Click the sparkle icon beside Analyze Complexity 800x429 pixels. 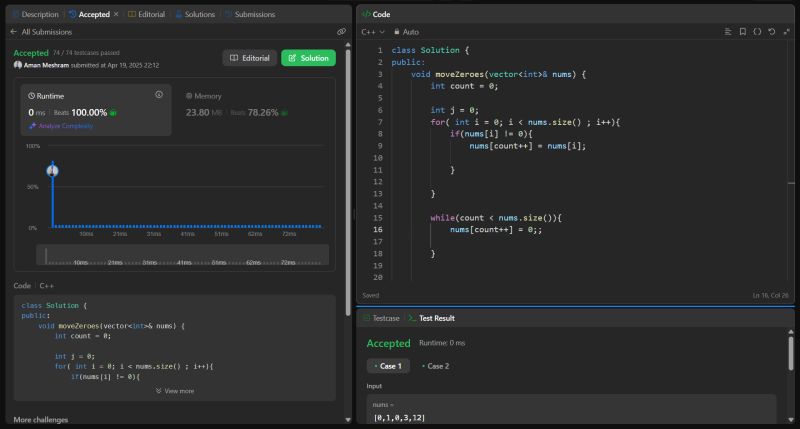click(32, 125)
